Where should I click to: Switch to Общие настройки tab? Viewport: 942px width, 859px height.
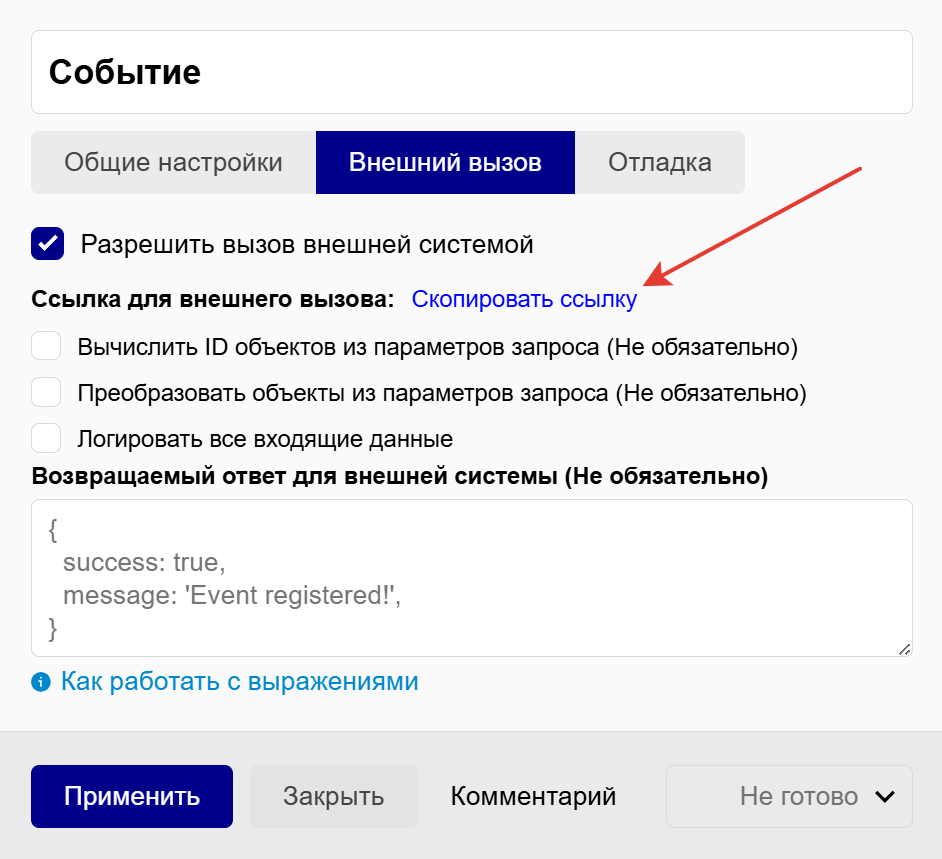point(173,163)
